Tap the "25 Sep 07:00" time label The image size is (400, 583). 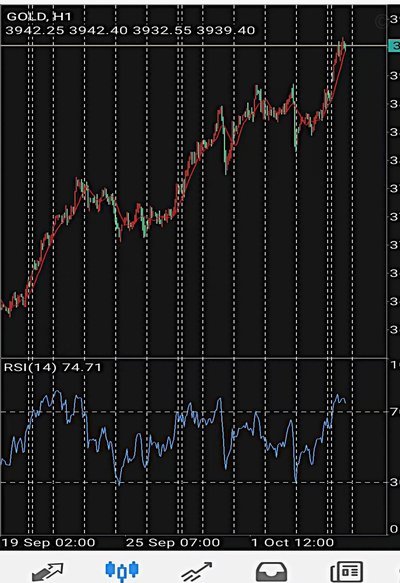pyautogui.click(x=173, y=542)
